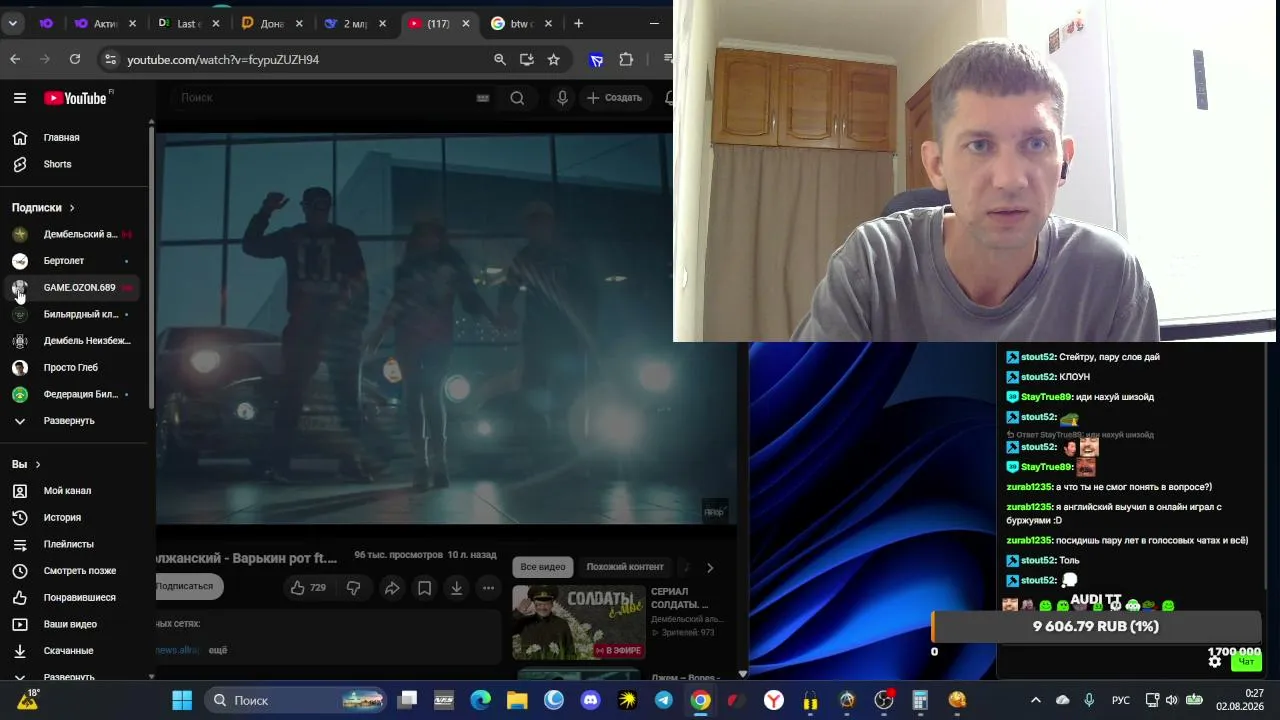1280x720 pixels.
Task: Open the YouTube hamburger guide menu
Action: click(20, 98)
